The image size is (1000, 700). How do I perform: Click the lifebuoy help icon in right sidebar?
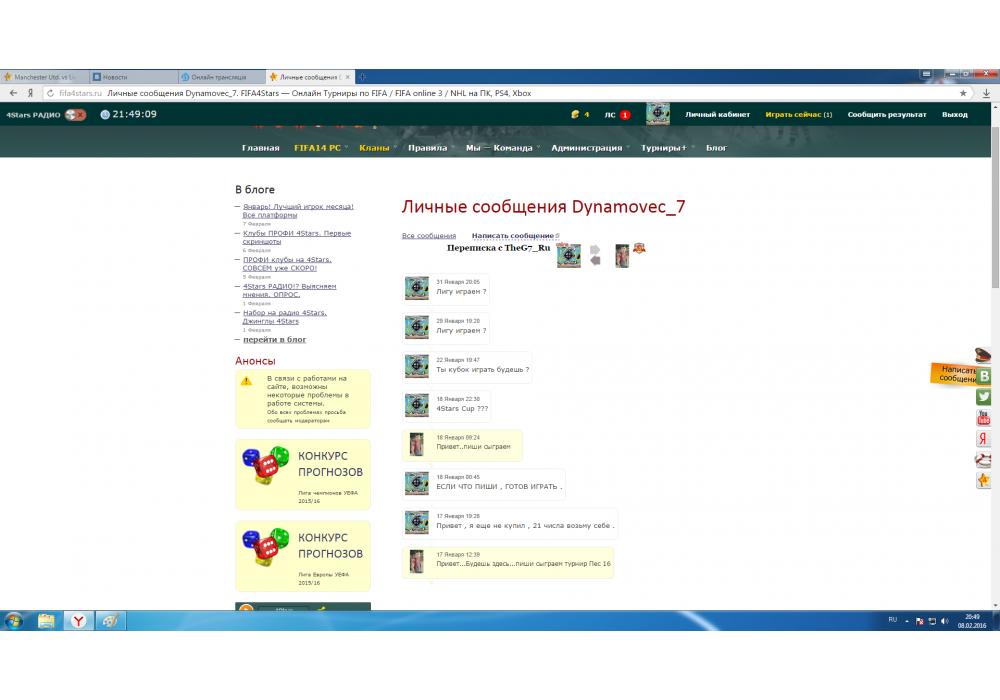[x=983, y=460]
